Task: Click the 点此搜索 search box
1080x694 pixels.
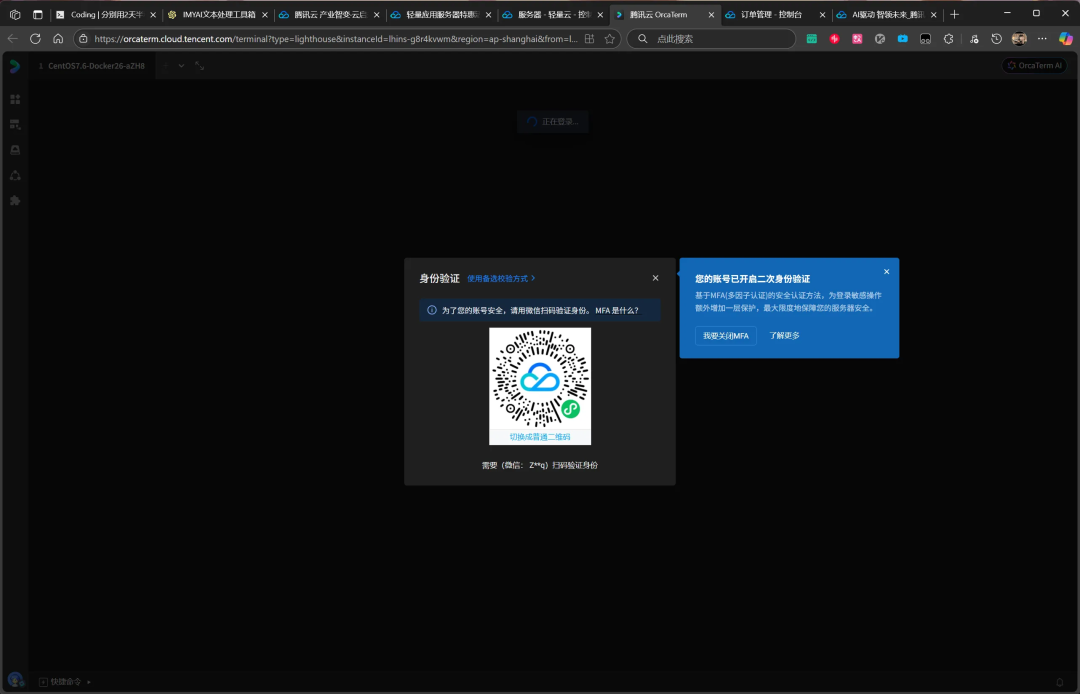Action: [712, 39]
